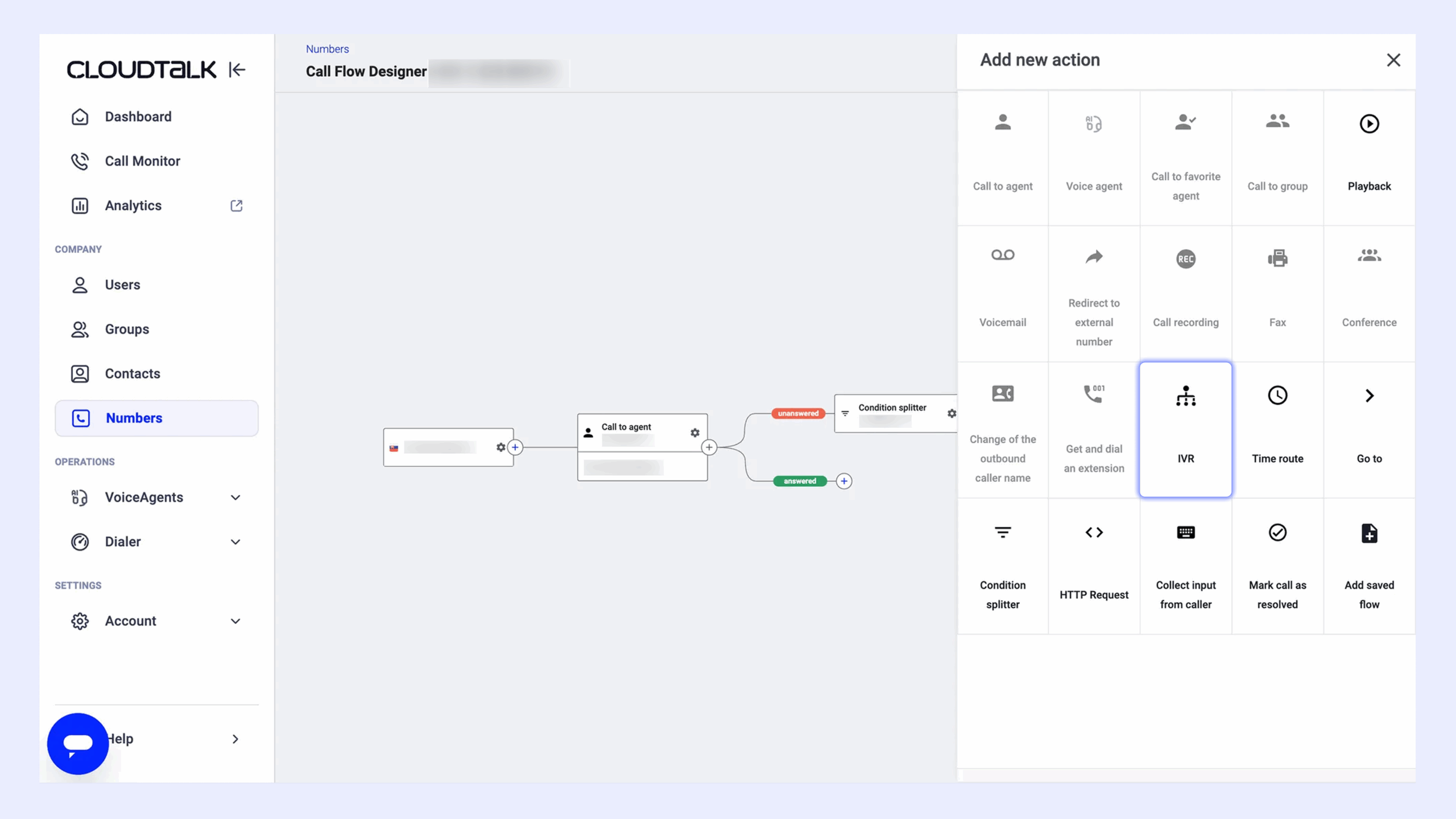This screenshot has width=1456, height=819.
Task: Select the IVR action tile
Action: click(x=1185, y=429)
